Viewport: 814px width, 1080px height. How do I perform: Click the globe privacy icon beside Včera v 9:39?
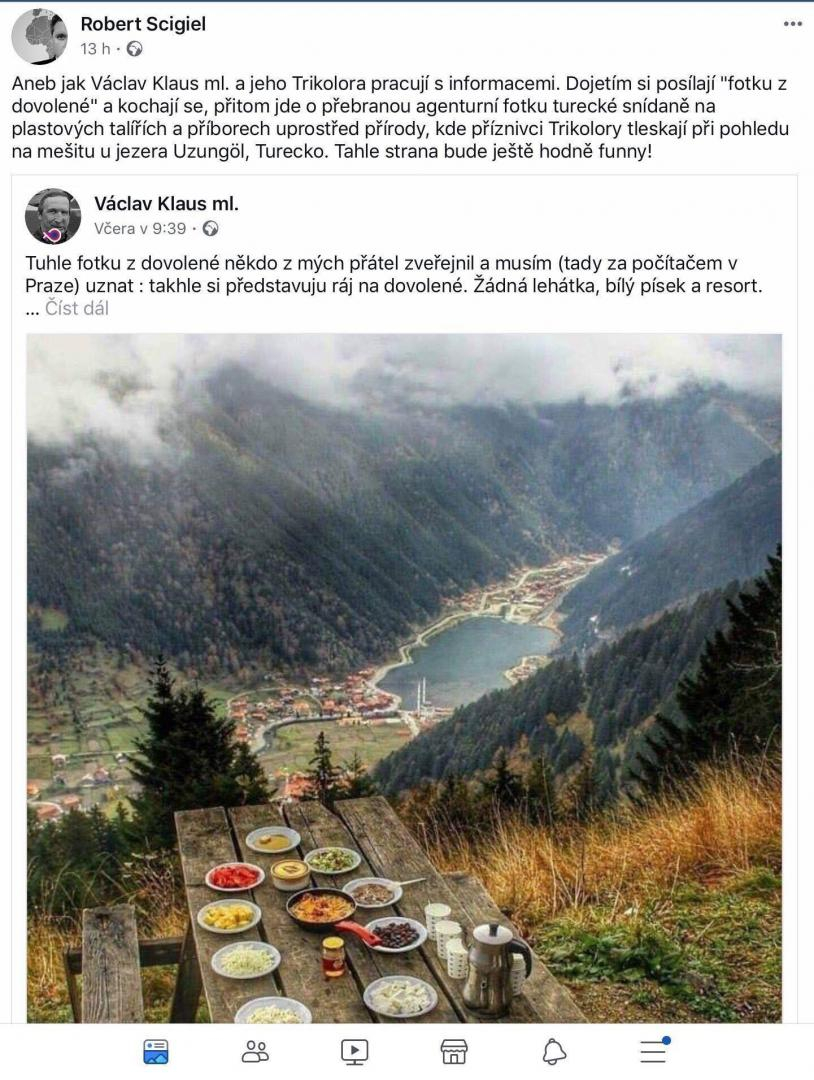[x=211, y=229]
